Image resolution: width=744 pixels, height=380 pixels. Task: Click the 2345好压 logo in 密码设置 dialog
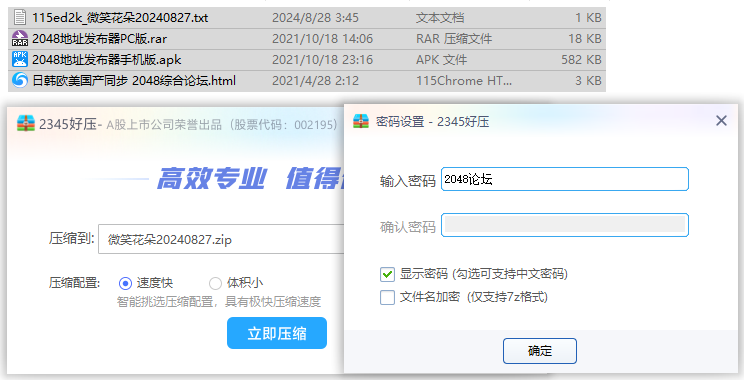pos(361,121)
